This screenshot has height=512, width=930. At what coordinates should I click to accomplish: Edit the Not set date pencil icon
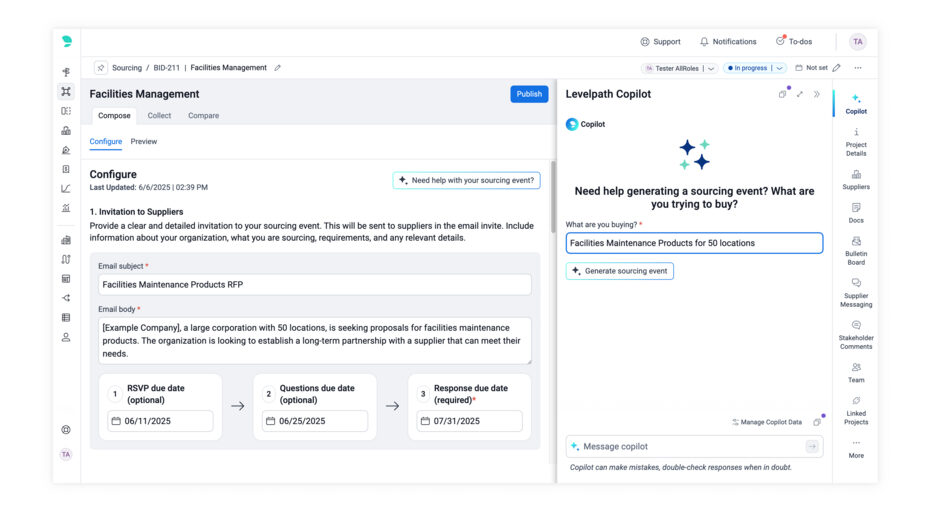tap(837, 68)
